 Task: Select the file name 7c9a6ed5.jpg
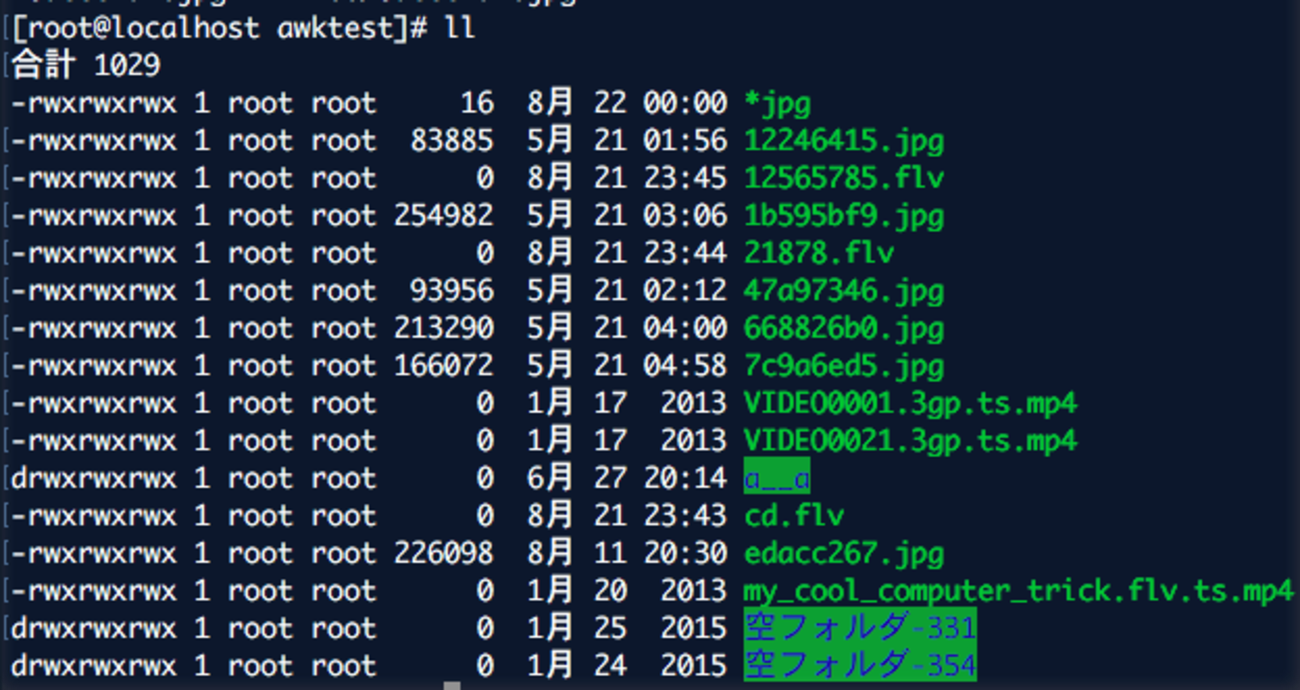pyautogui.click(x=844, y=366)
